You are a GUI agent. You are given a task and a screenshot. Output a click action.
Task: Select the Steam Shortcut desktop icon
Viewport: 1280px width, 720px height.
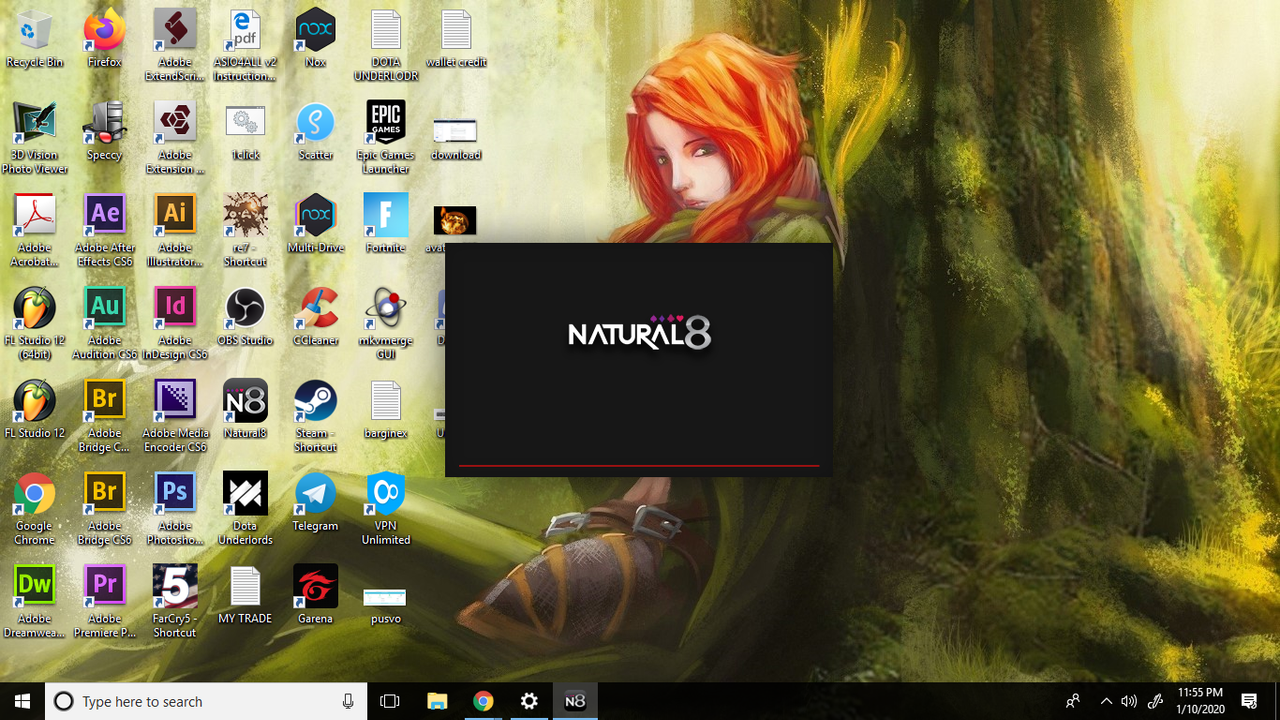pos(315,417)
